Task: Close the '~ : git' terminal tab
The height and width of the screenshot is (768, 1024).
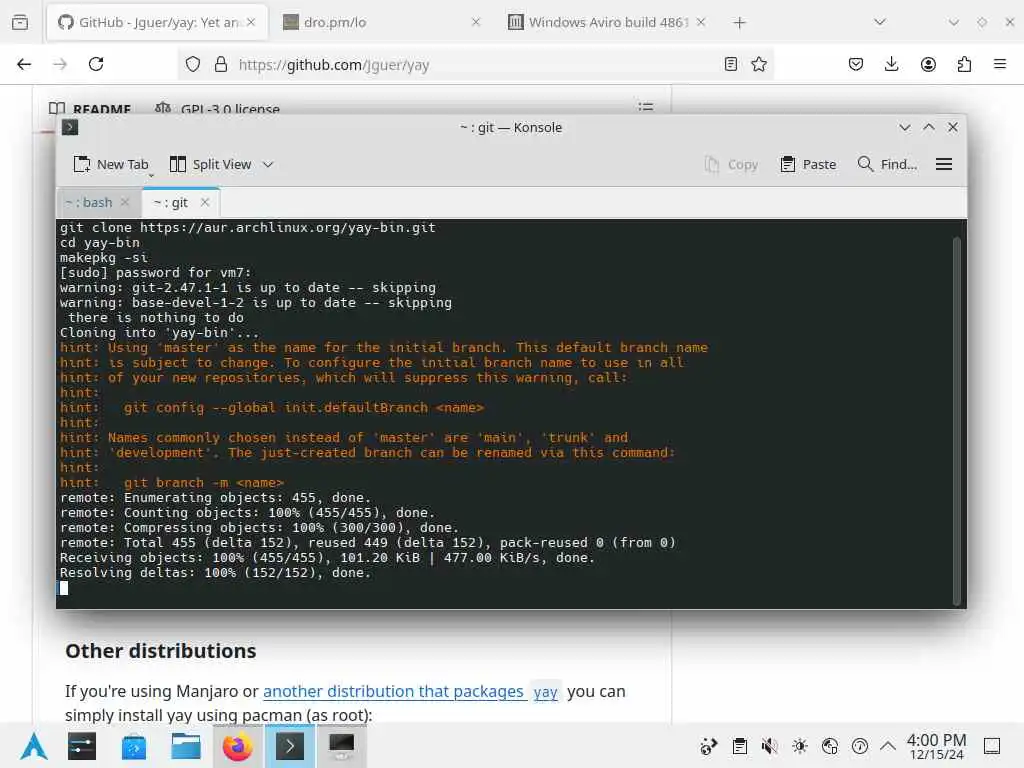Action: [x=205, y=202]
